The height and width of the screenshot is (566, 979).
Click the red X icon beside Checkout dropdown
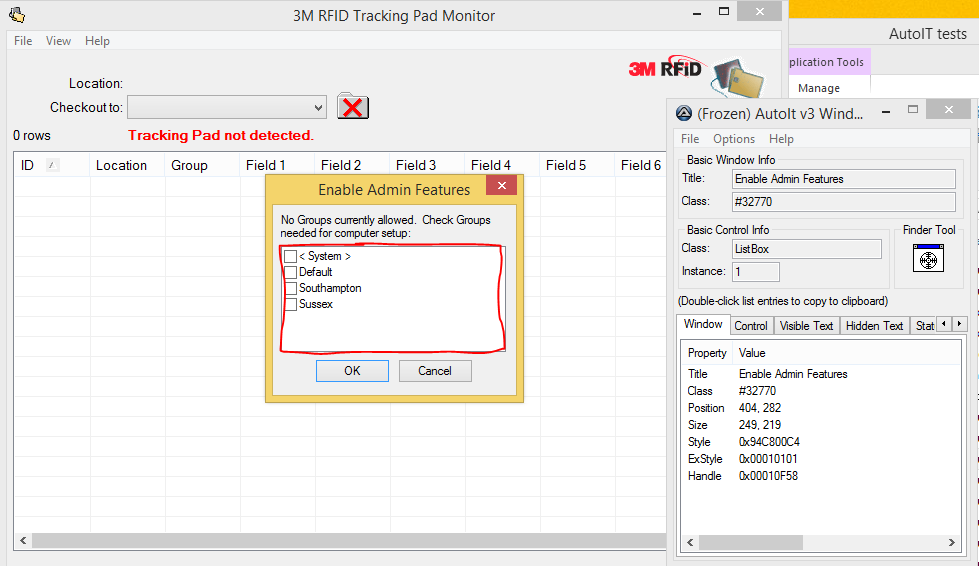pyautogui.click(x=353, y=107)
